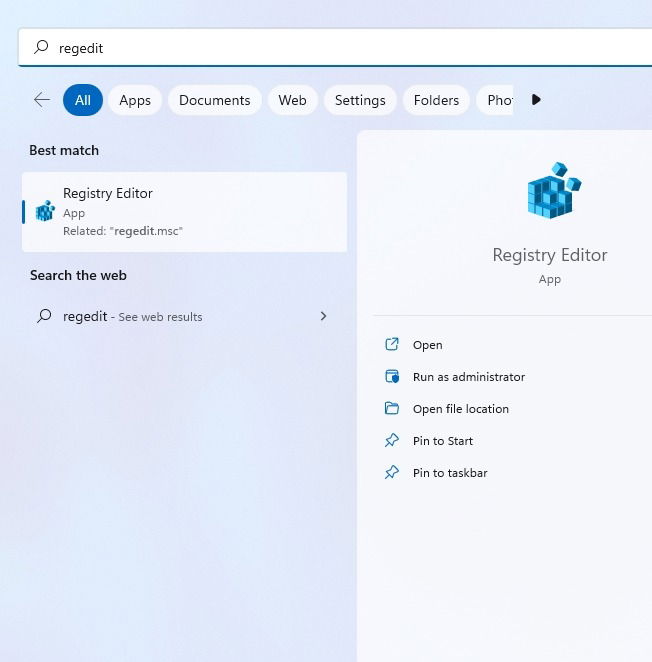Select the Settings filter tab

pyautogui.click(x=360, y=100)
